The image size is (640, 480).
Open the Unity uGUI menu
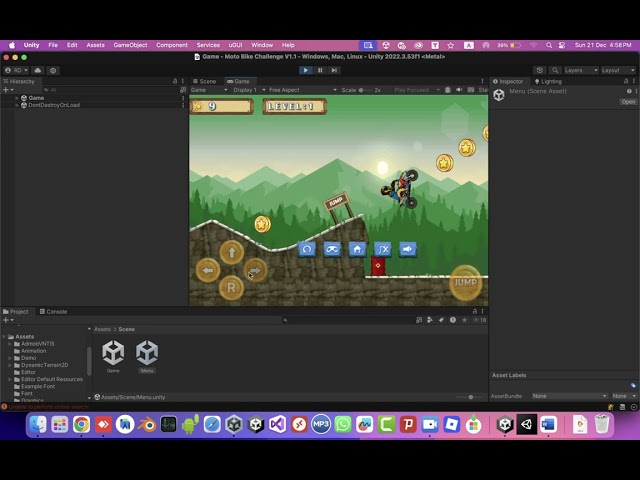pos(235,45)
